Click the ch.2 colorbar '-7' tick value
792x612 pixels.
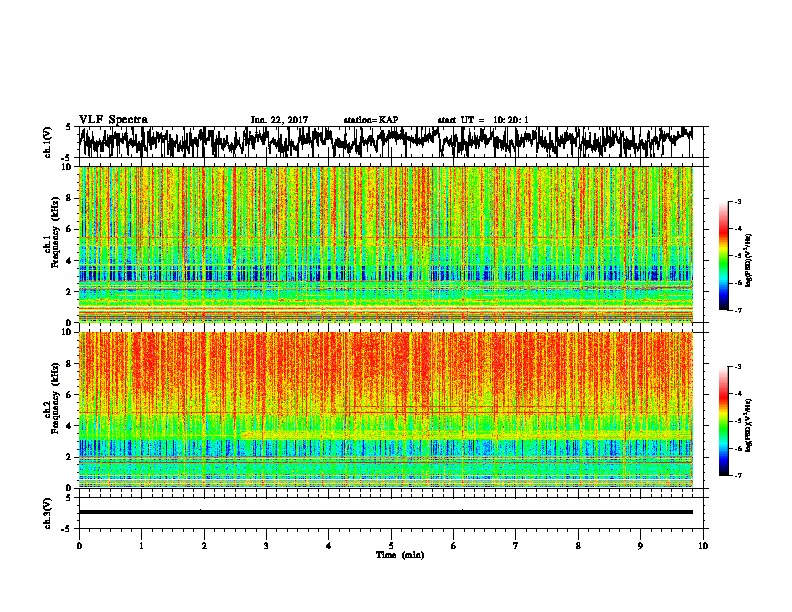tap(737, 476)
